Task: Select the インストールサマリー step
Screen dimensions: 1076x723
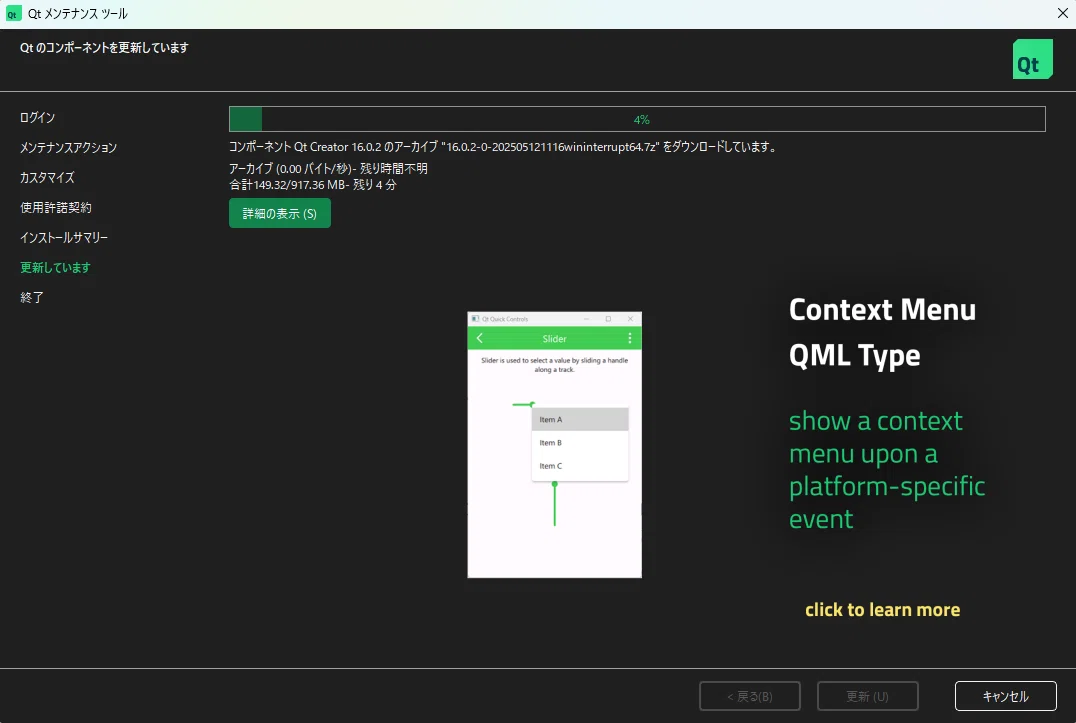Action: click(x=64, y=237)
